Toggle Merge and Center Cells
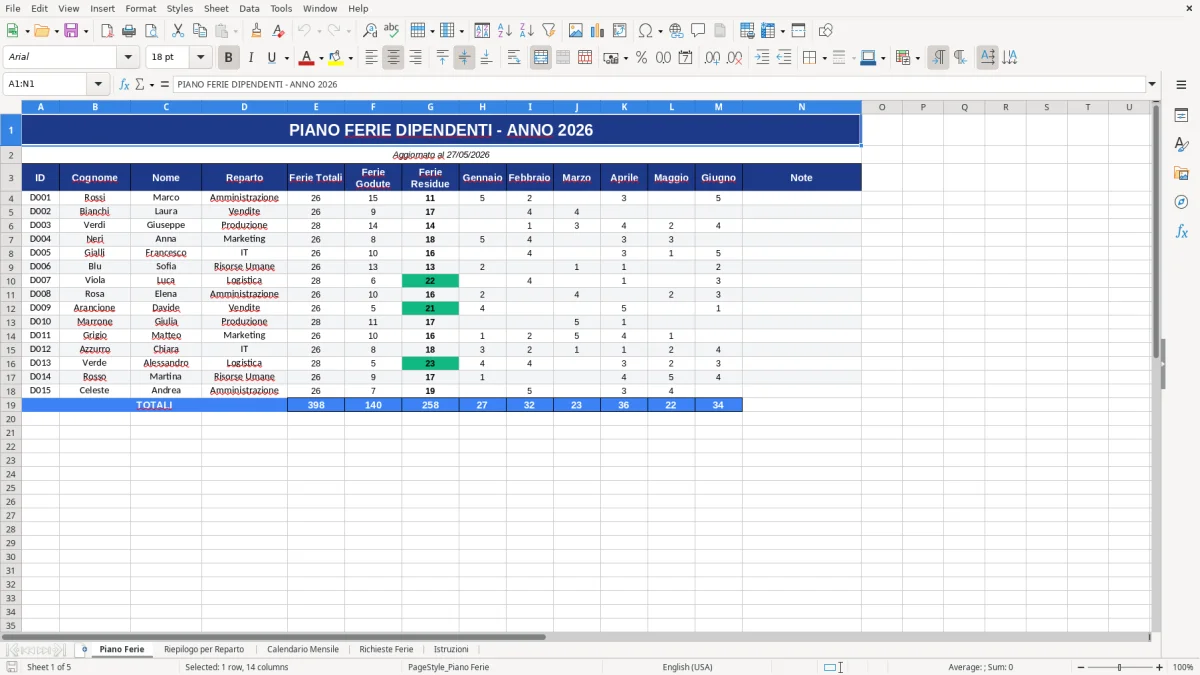This screenshot has height=675, width=1200. tap(541, 58)
